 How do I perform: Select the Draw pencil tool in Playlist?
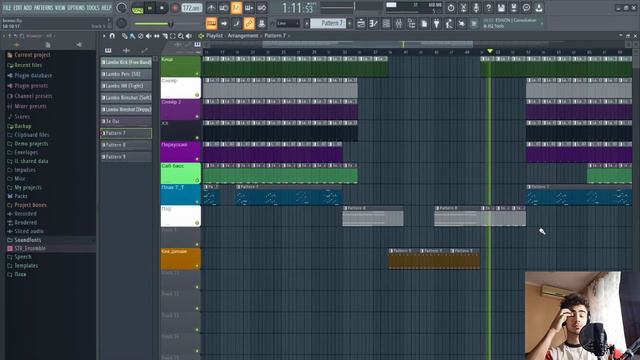tap(124, 36)
